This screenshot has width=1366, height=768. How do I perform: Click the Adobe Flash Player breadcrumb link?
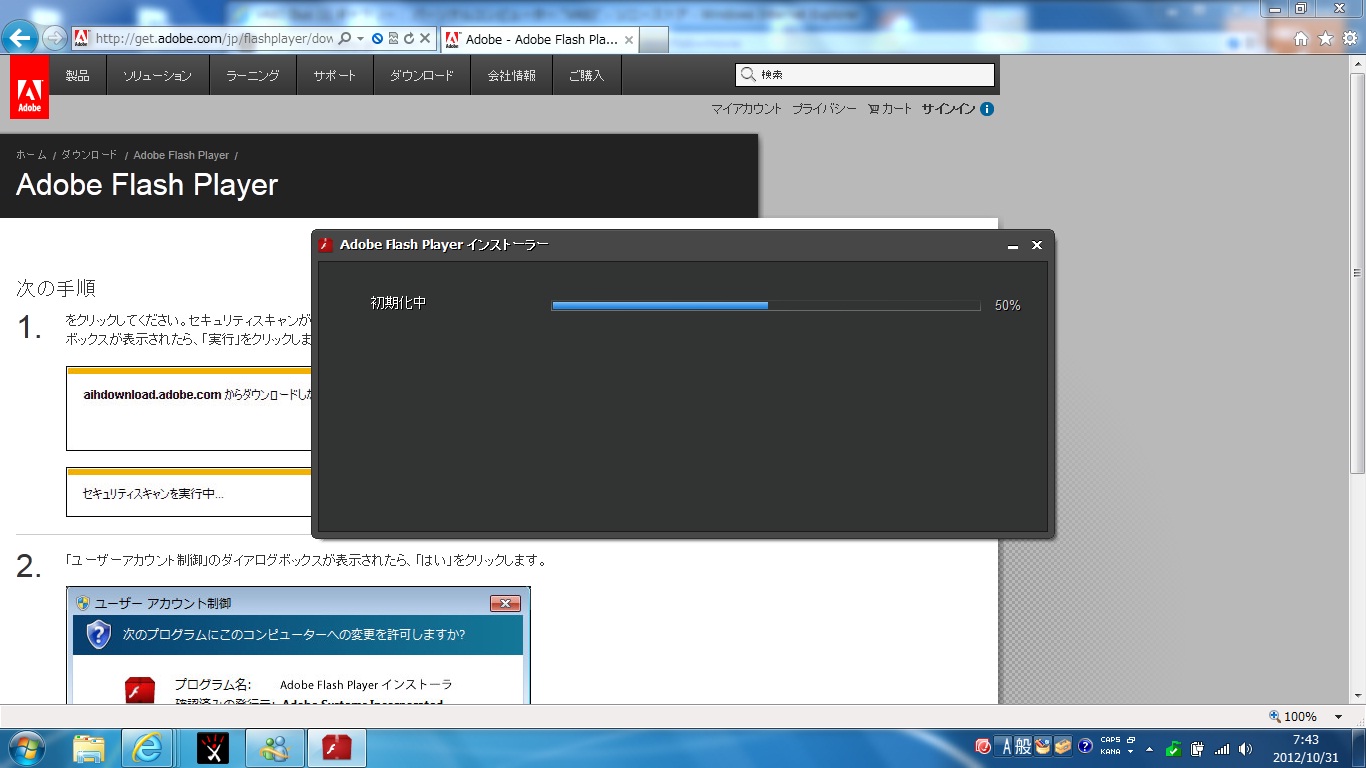pyautogui.click(x=181, y=155)
